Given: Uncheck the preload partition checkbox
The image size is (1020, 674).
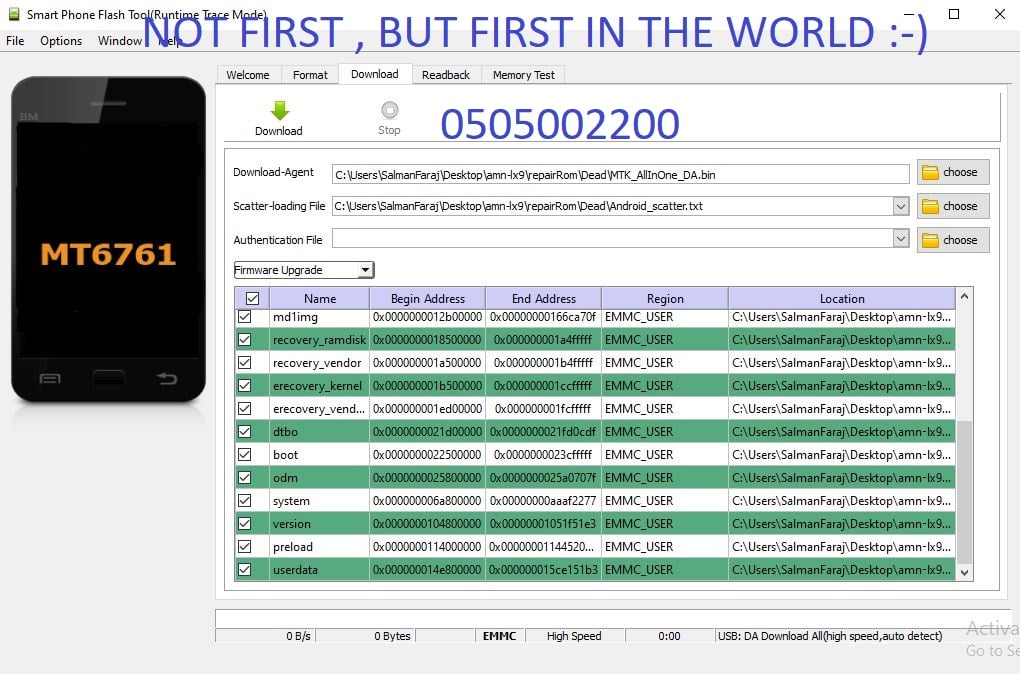Looking at the screenshot, I should [x=245, y=546].
